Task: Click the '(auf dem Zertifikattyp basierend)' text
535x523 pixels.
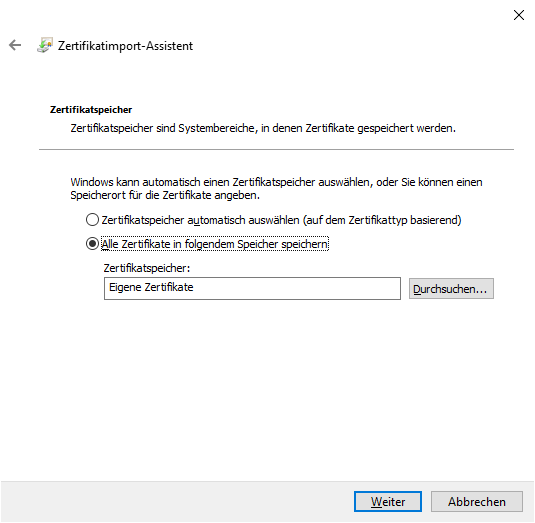Action: click(382, 220)
